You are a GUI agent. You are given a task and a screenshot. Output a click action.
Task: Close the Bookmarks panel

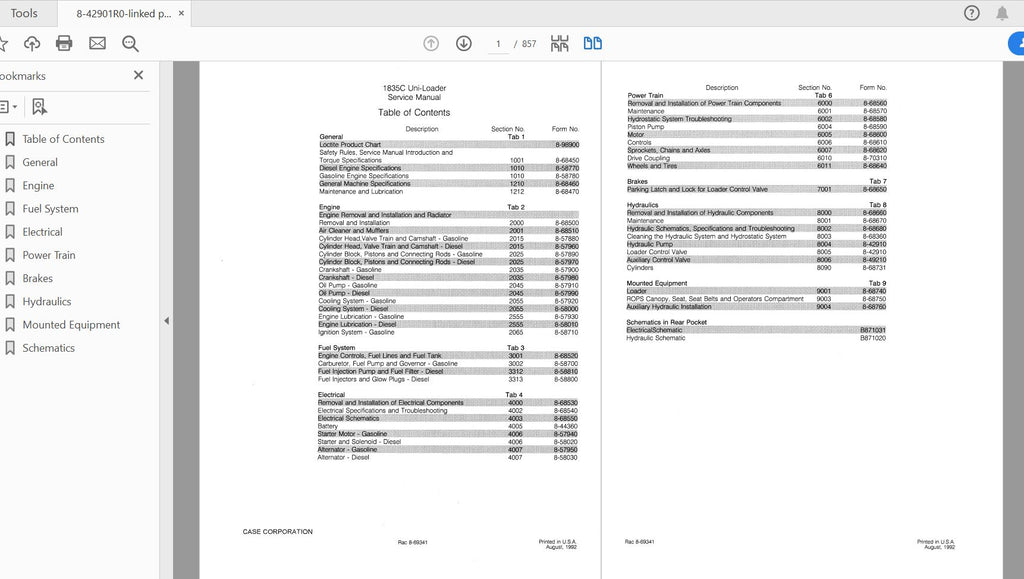click(138, 75)
